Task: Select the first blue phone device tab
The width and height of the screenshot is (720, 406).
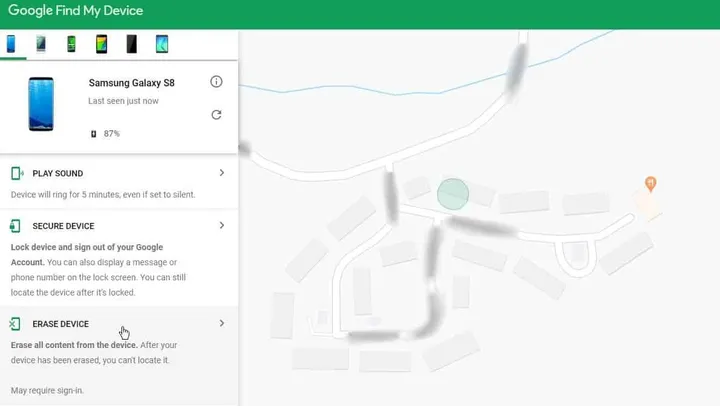Action: (x=11, y=44)
